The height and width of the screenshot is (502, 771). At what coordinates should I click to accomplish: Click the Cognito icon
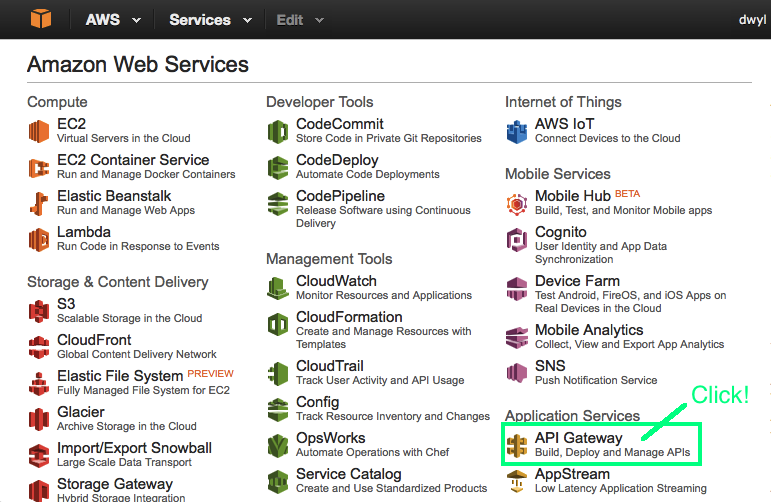click(517, 240)
